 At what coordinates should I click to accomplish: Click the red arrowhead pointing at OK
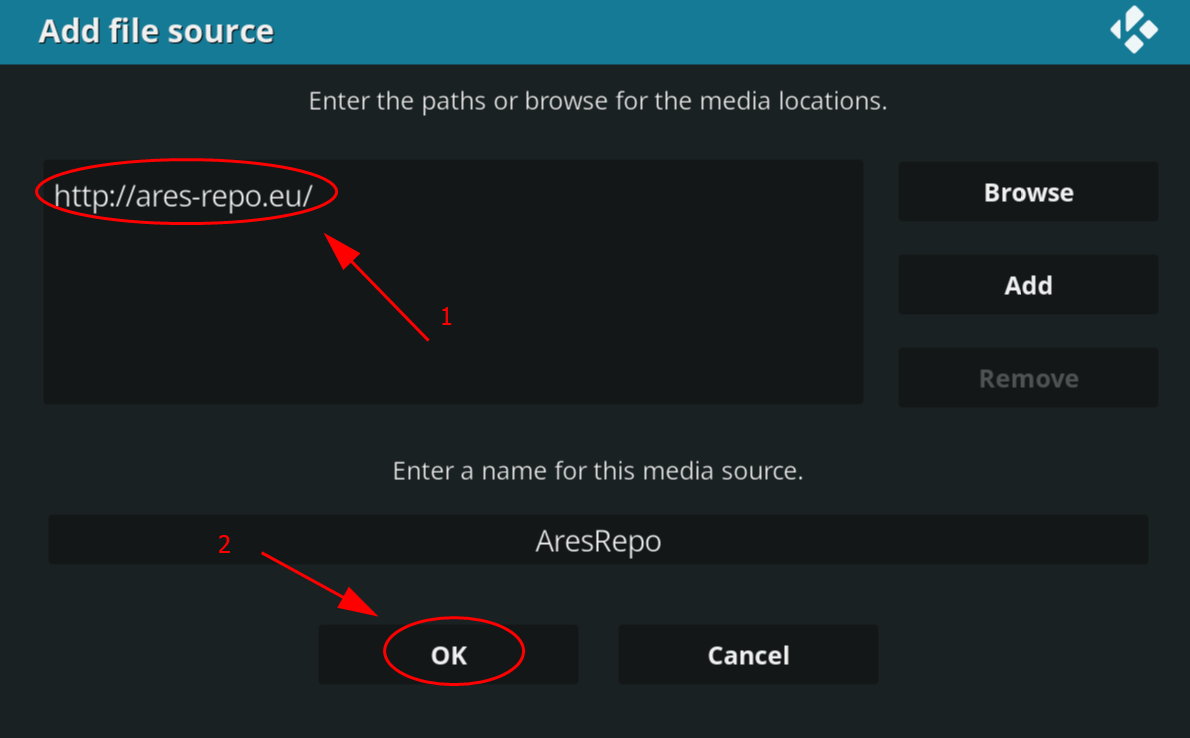point(358,601)
